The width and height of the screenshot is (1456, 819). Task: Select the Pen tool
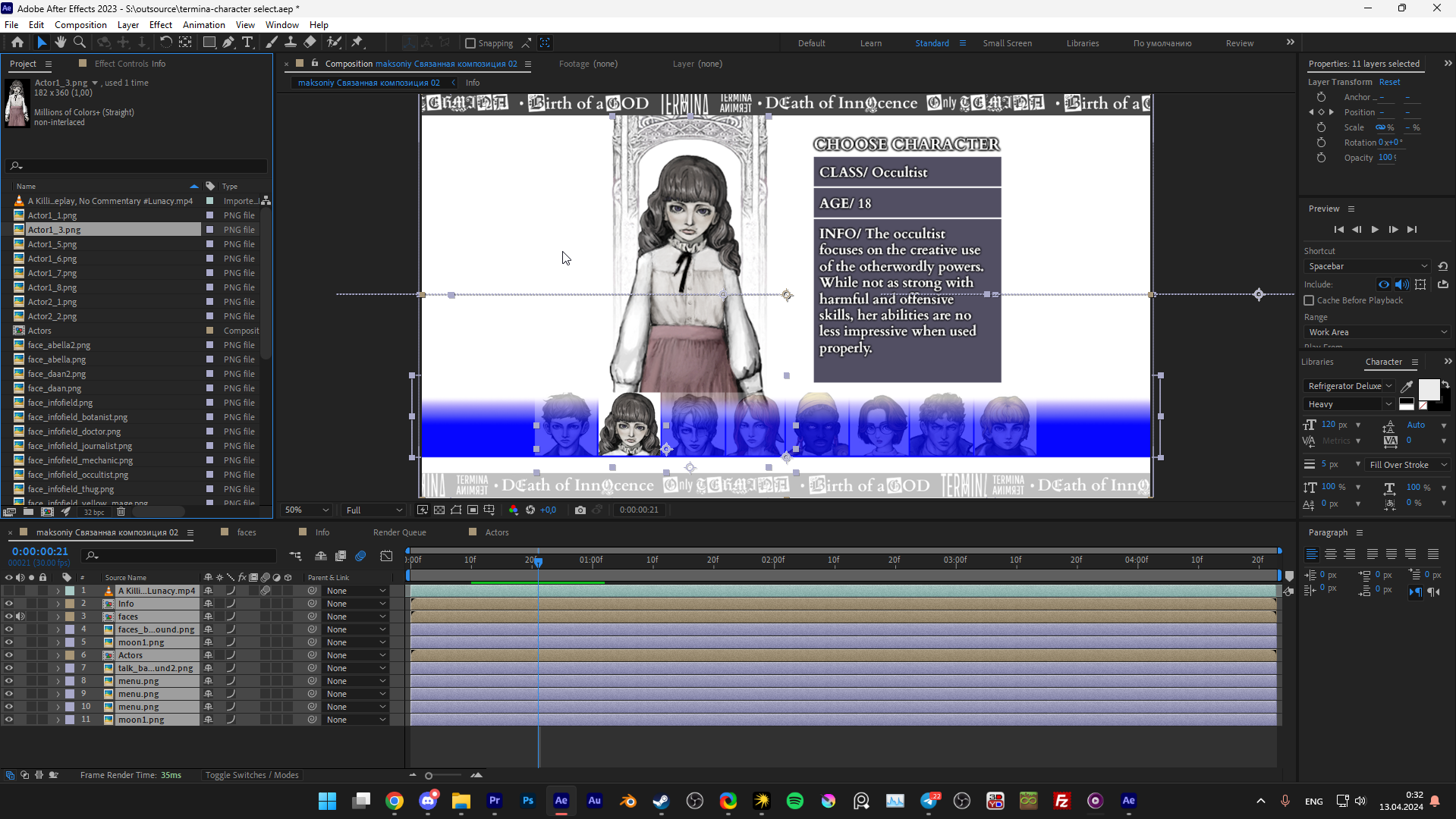[228, 42]
